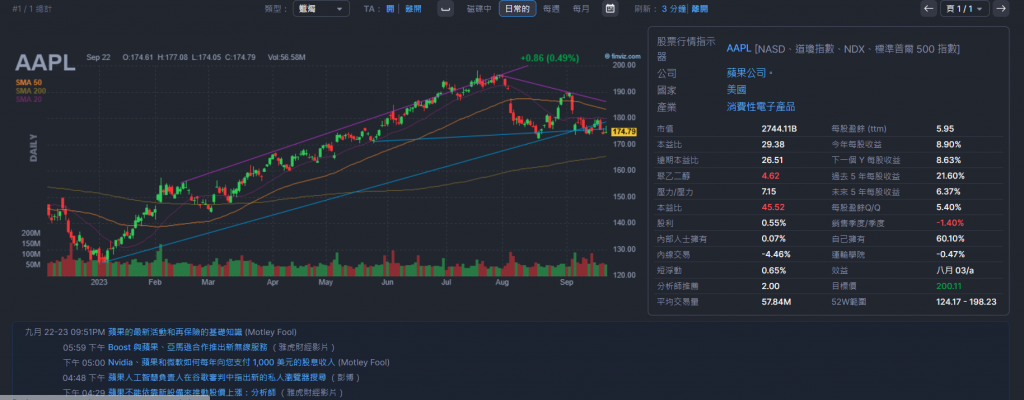This screenshot has width=1024, height=400.
Task: Turn off auto refresh next to 3 分鐘
Action: 699,8
